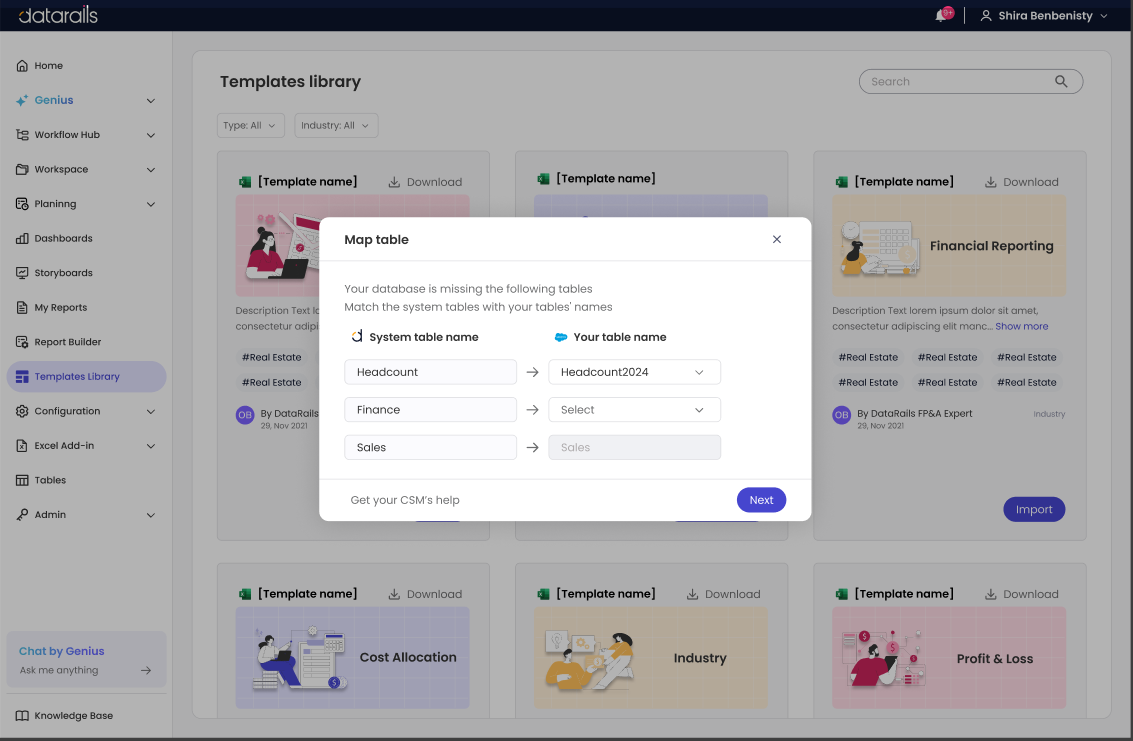Open the Headcount2024 table name dropdown
The width and height of the screenshot is (1133, 741).
tap(634, 371)
